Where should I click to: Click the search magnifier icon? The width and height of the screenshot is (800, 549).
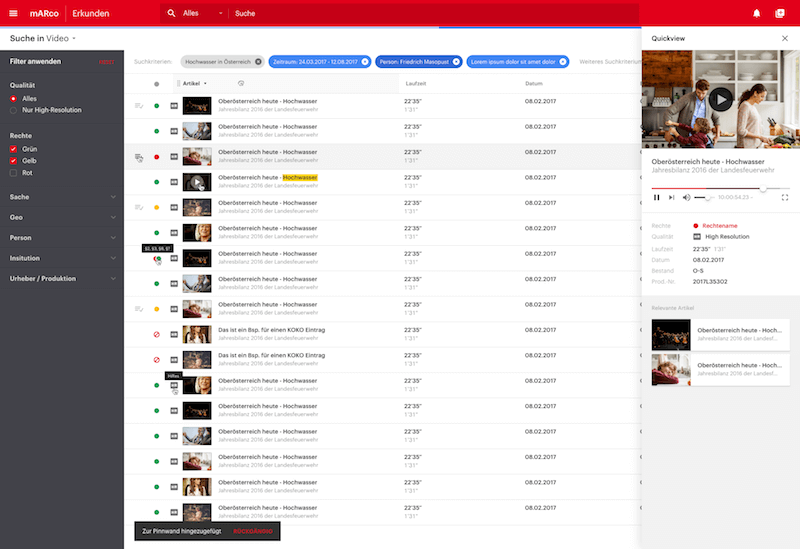(171, 13)
